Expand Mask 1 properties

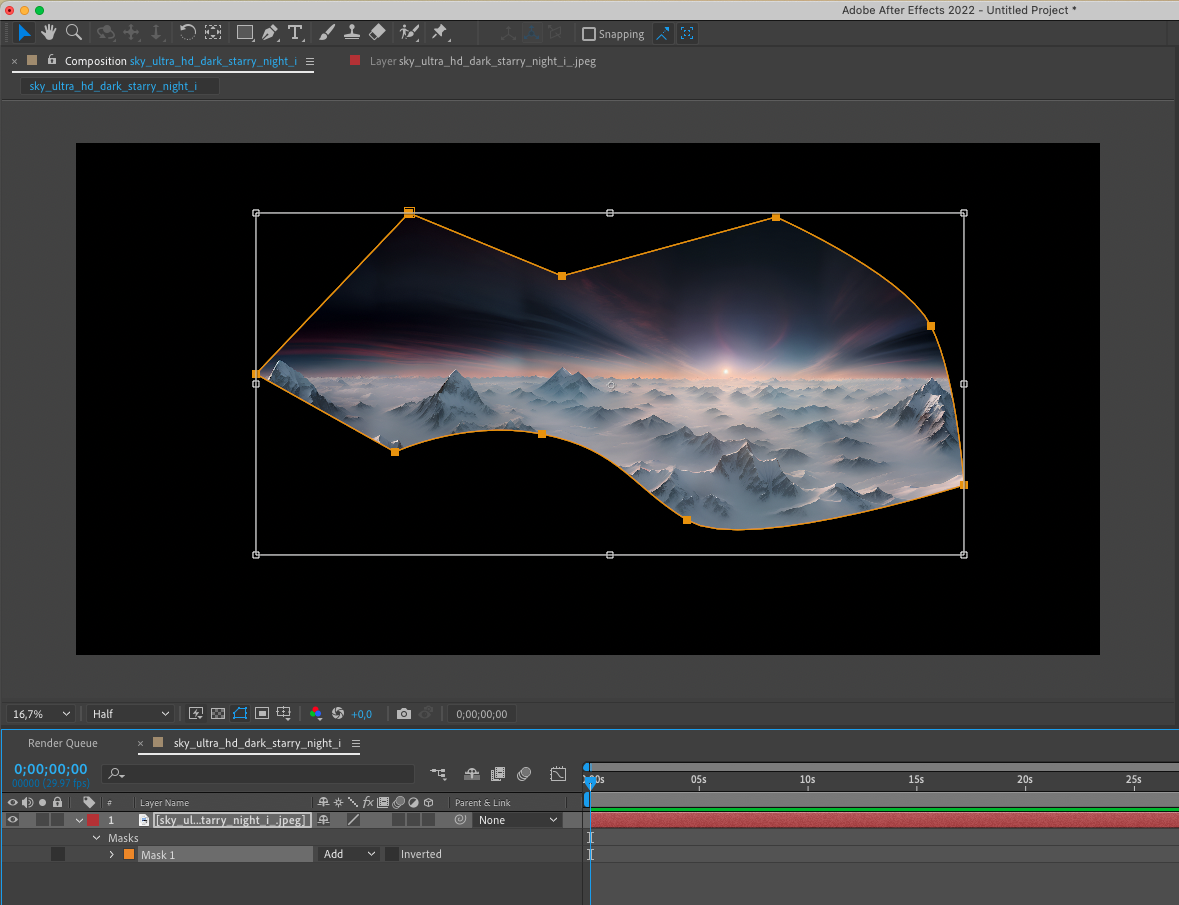pos(111,854)
